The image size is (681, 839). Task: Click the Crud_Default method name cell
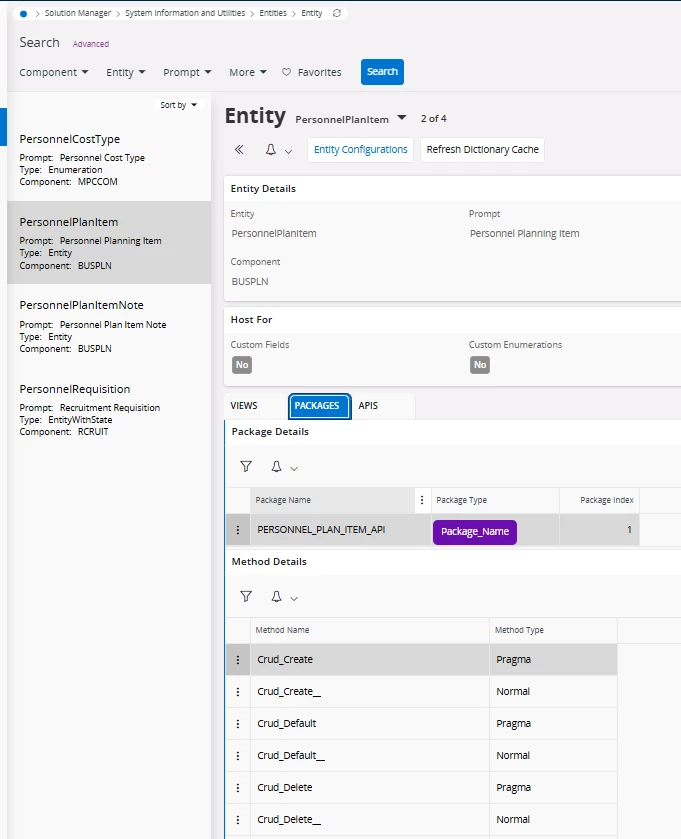[370, 724]
